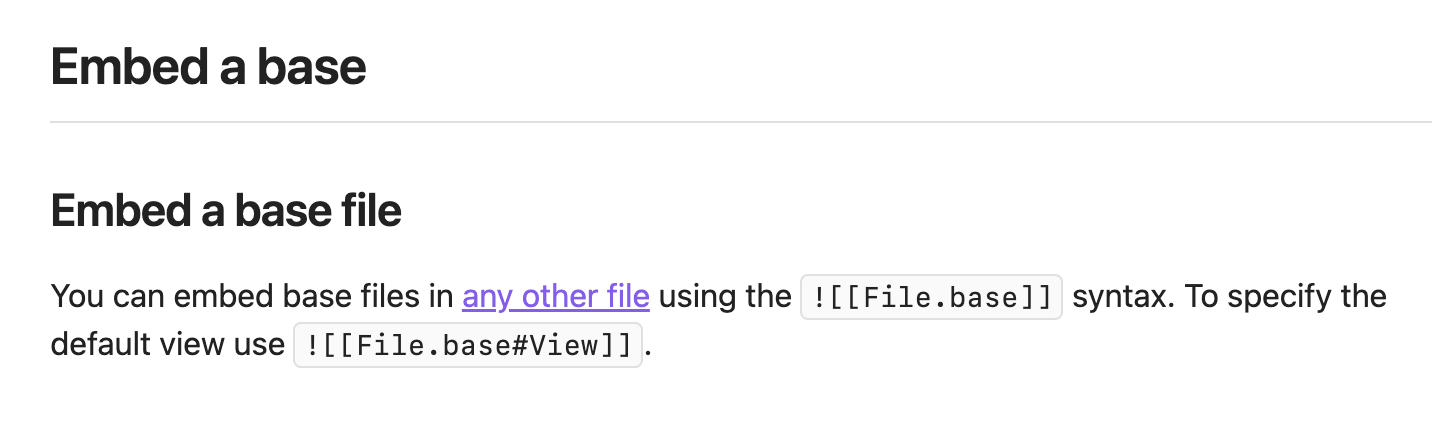Image resolution: width=1454 pixels, height=436 pixels.
Task: Open the "any other file" link
Action: (555, 297)
